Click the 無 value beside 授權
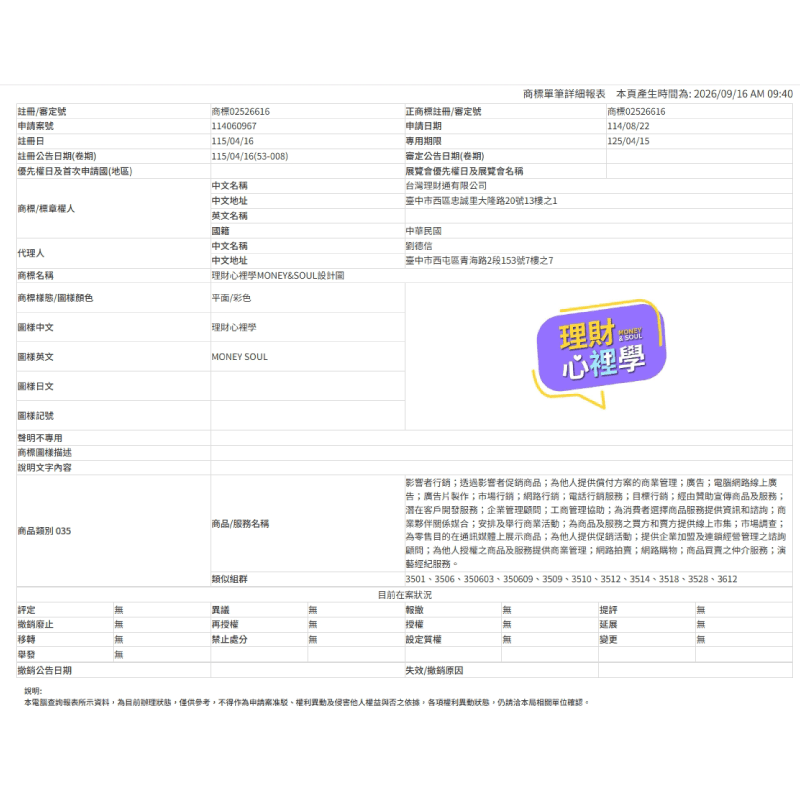 click(x=507, y=624)
